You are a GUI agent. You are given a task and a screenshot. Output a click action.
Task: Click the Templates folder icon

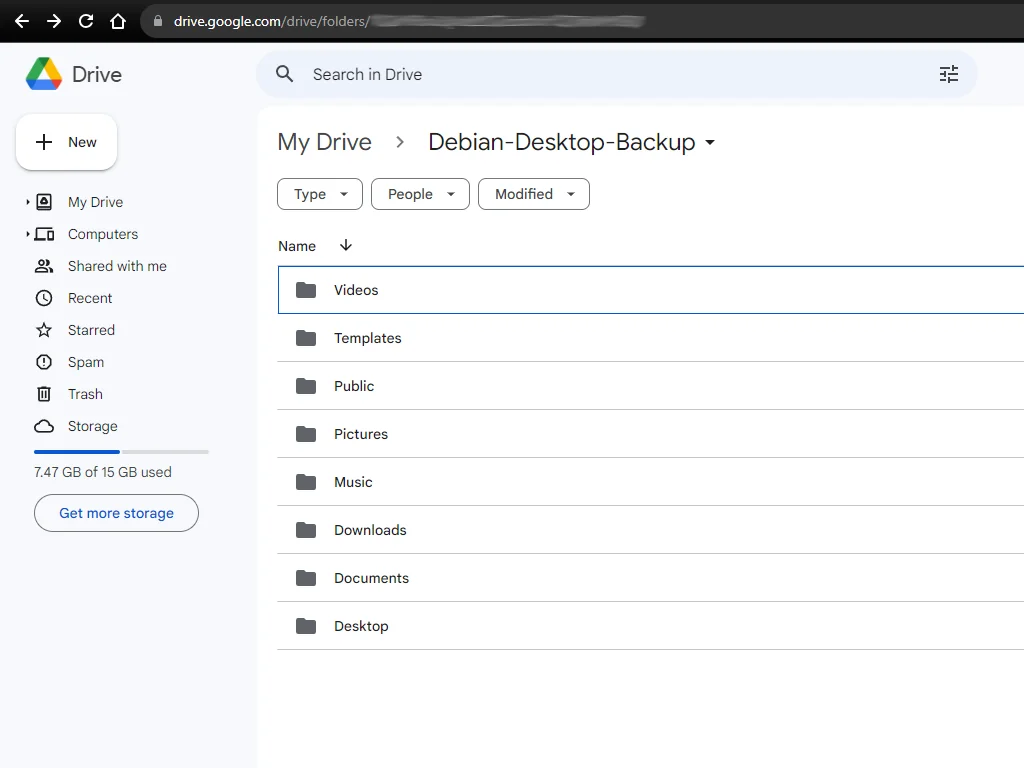(306, 338)
